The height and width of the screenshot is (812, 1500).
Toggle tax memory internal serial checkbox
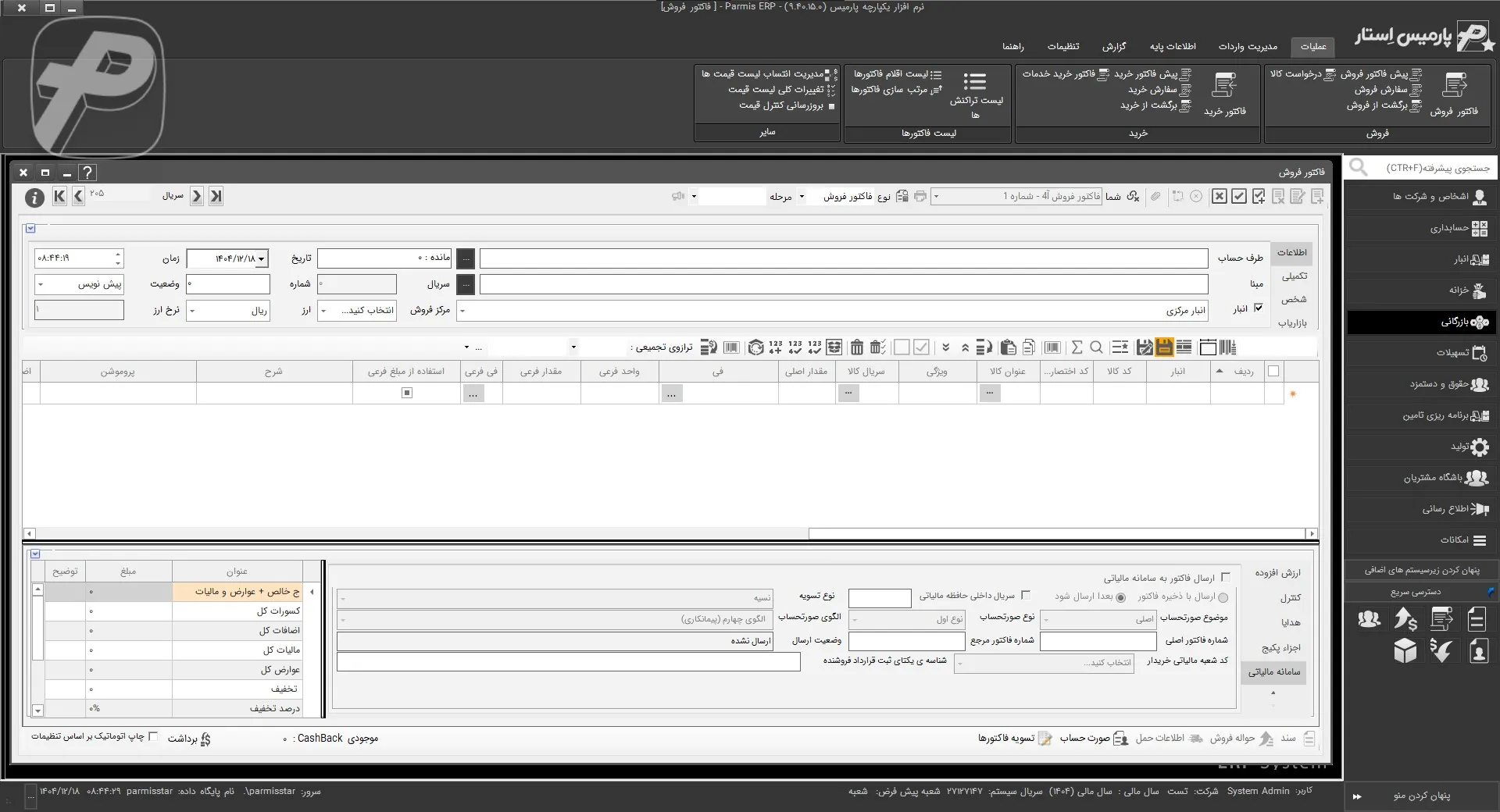1026,595
